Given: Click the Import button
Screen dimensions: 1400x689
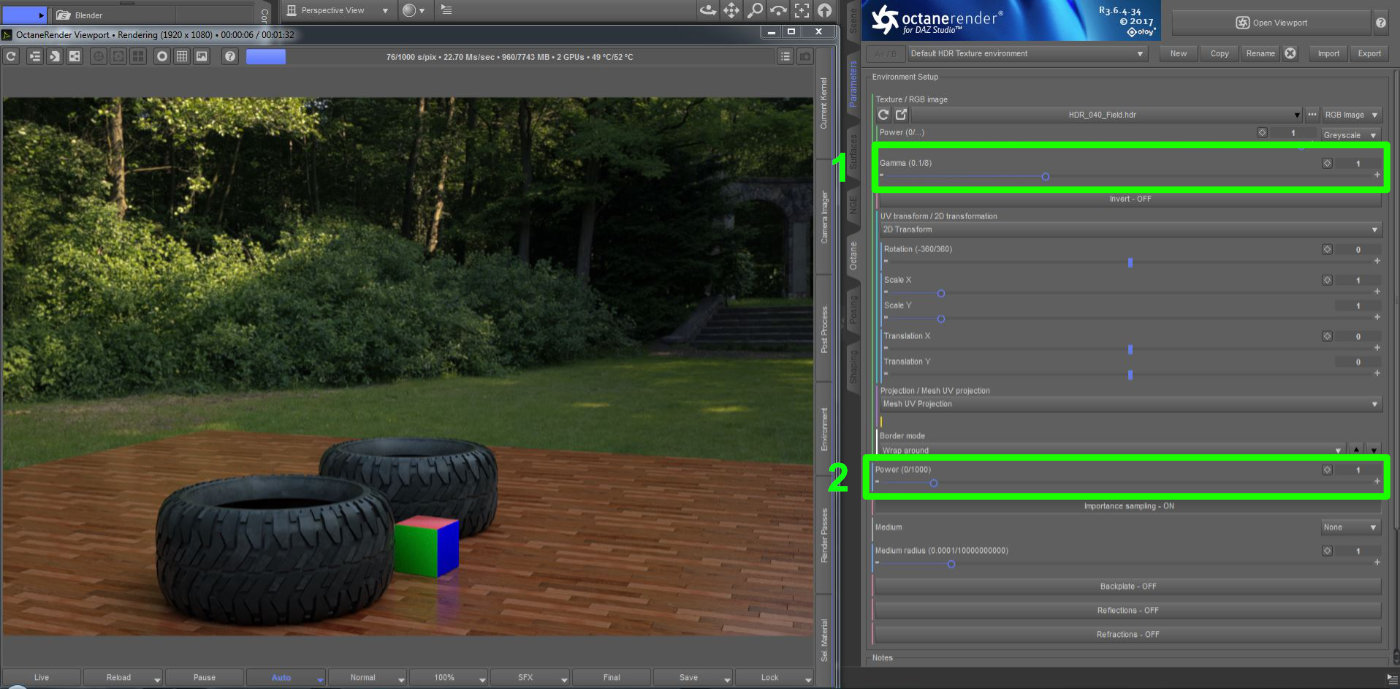Looking at the screenshot, I should (1328, 53).
